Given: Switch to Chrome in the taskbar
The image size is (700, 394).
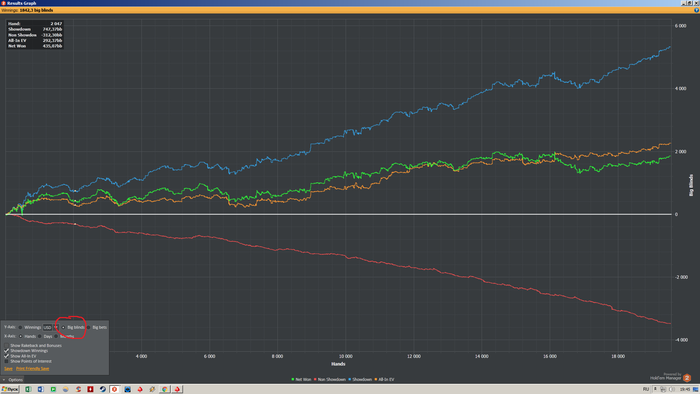Looking at the screenshot, I should click(x=165, y=389).
